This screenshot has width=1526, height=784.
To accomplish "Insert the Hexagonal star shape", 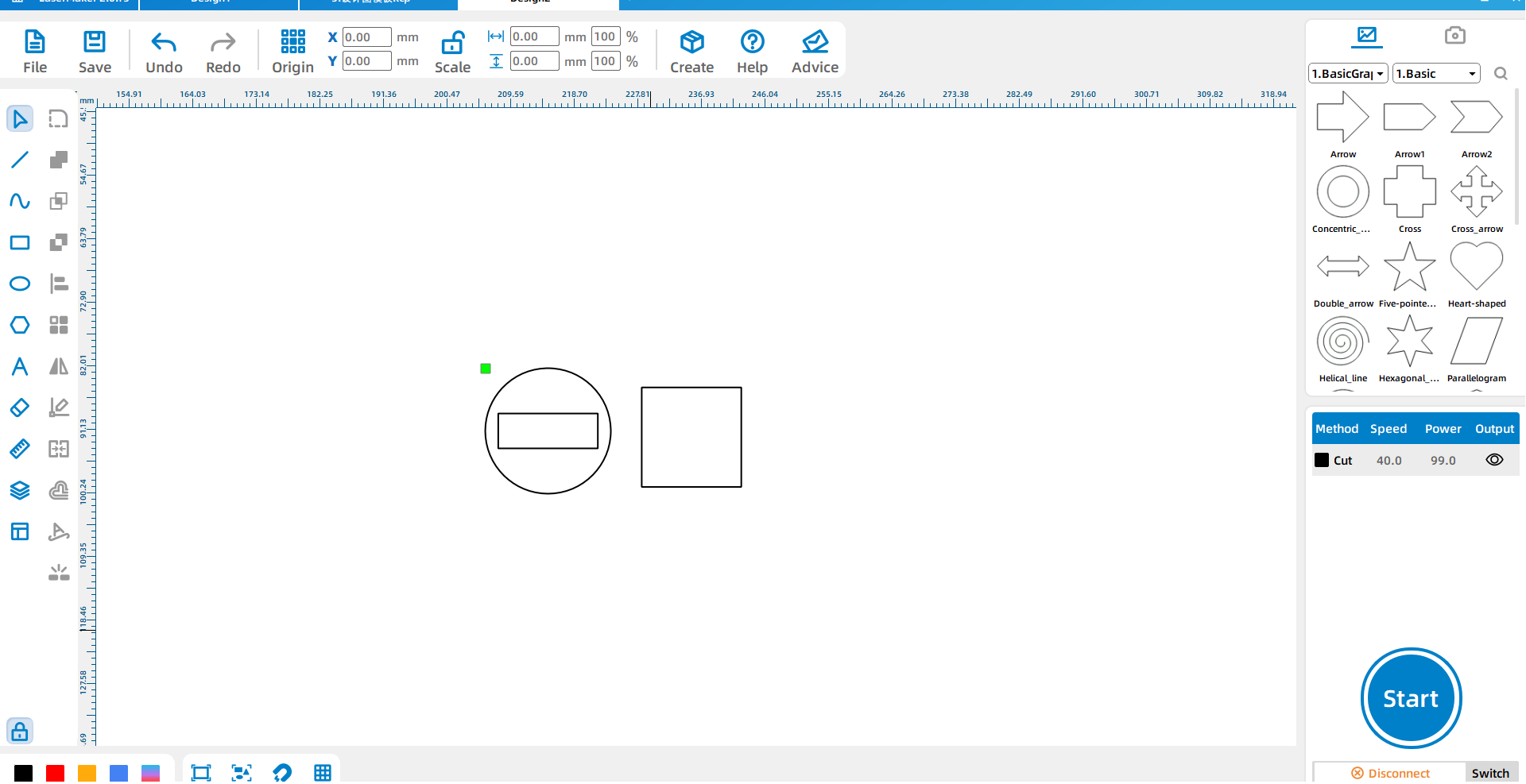I will coord(1409,341).
